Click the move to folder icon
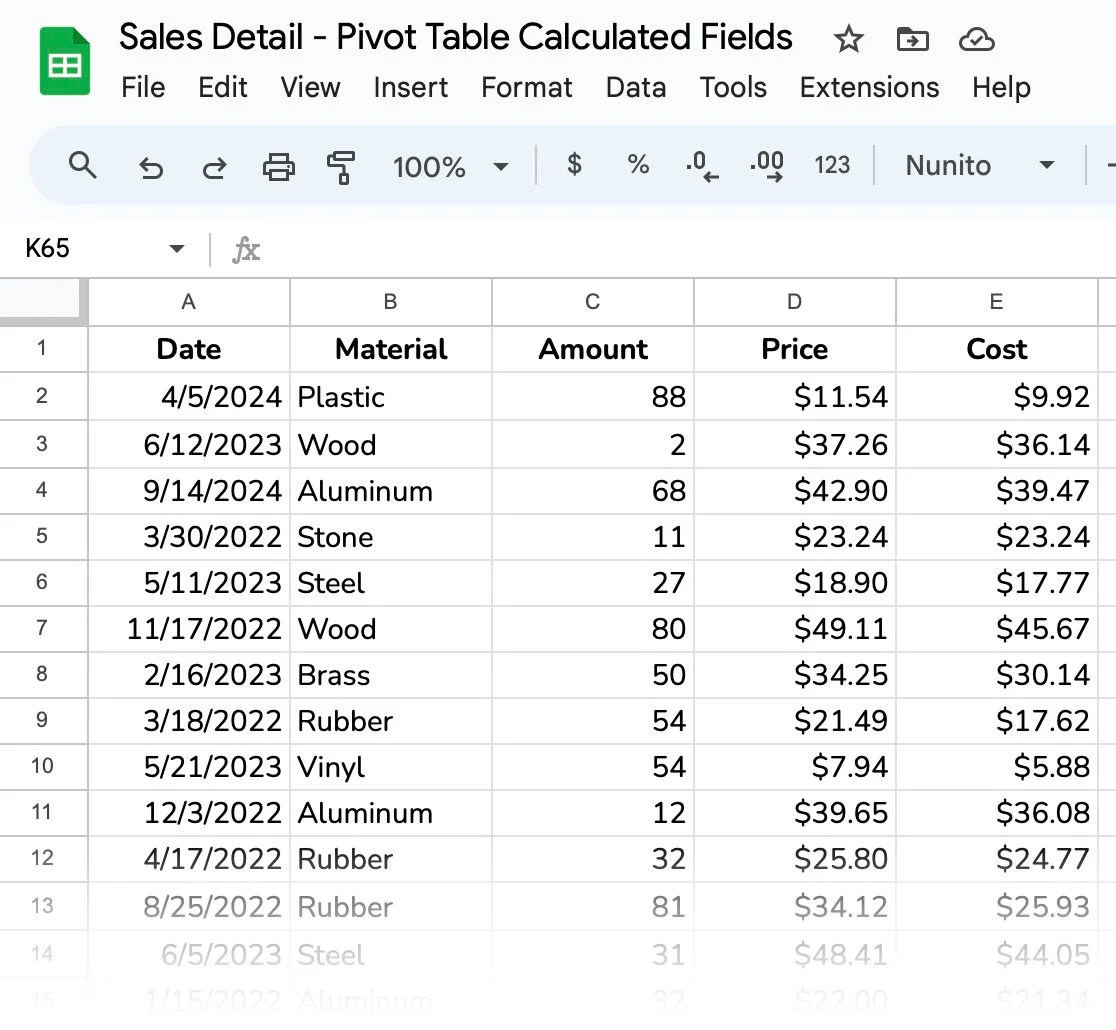This screenshot has height=1030, width=1116. coord(912,40)
